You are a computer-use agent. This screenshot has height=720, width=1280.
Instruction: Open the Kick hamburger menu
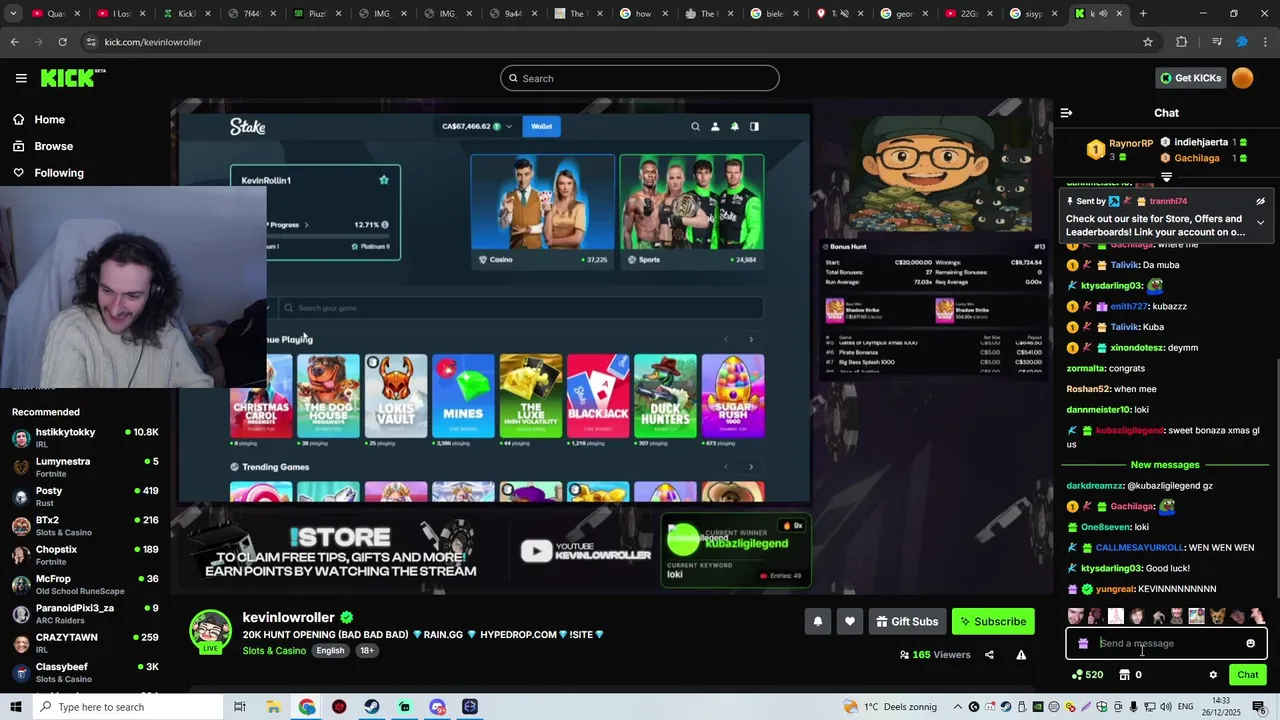click(x=21, y=78)
